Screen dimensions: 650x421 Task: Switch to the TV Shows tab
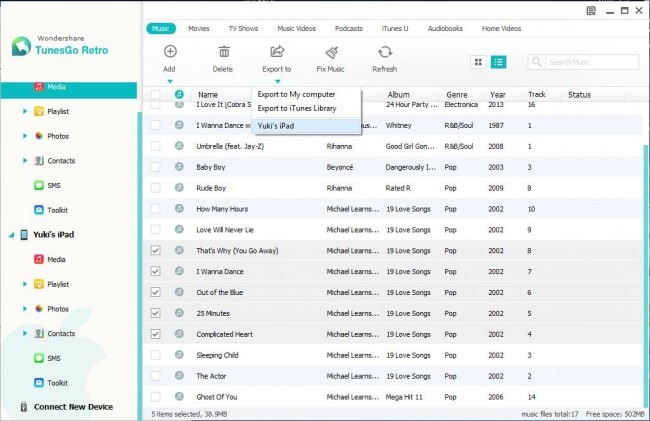(243, 29)
